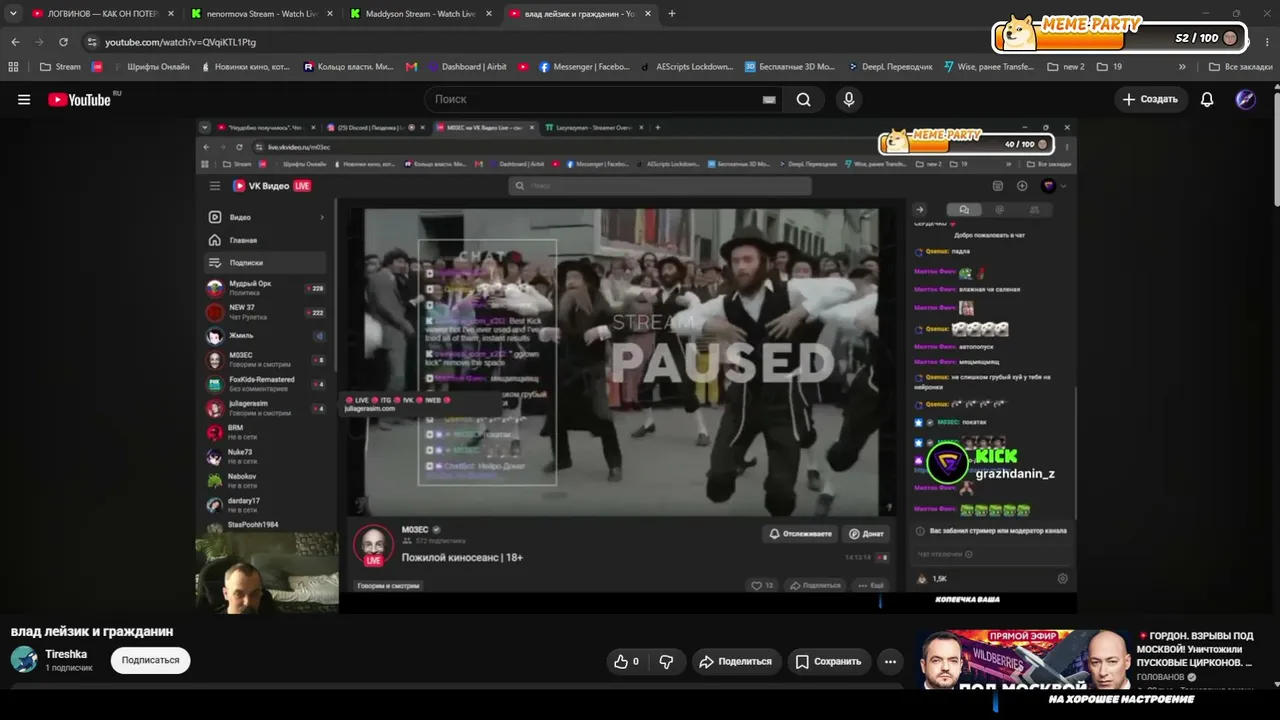Screen dimensions: 1280x720
Task: Open the virtual keyboard in YouTube search
Action: tap(769, 99)
